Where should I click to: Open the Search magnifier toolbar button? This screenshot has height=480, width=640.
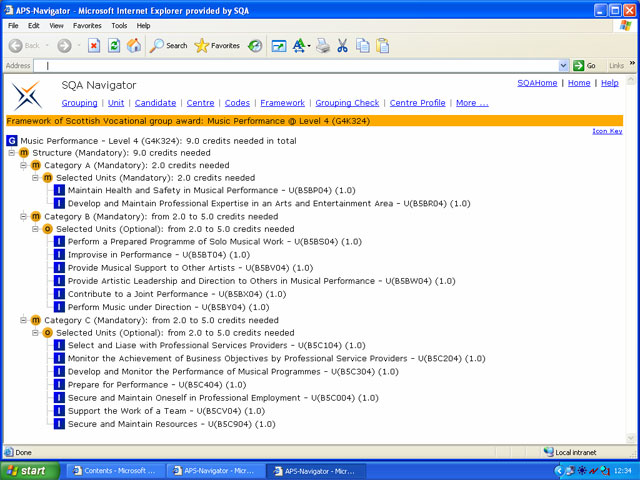click(x=168, y=46)
